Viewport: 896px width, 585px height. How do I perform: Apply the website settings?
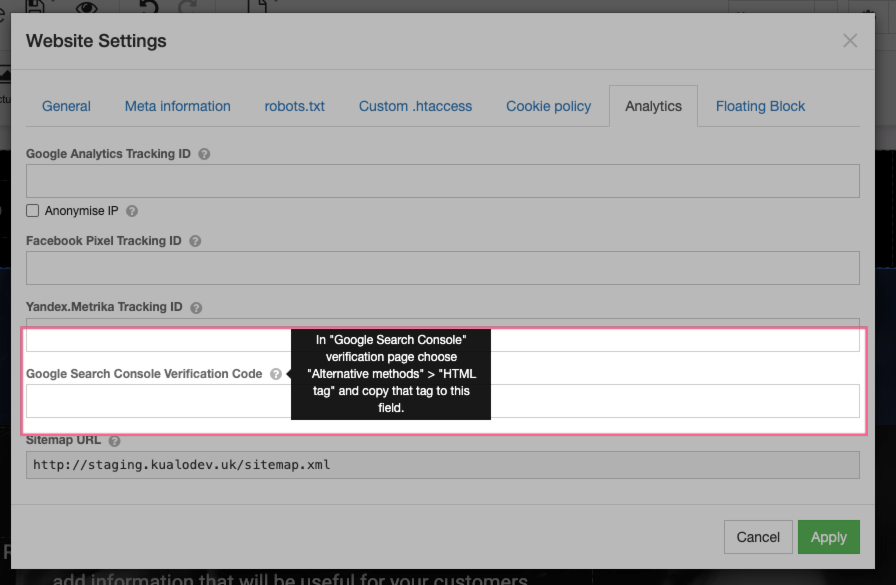click(829, 537)
